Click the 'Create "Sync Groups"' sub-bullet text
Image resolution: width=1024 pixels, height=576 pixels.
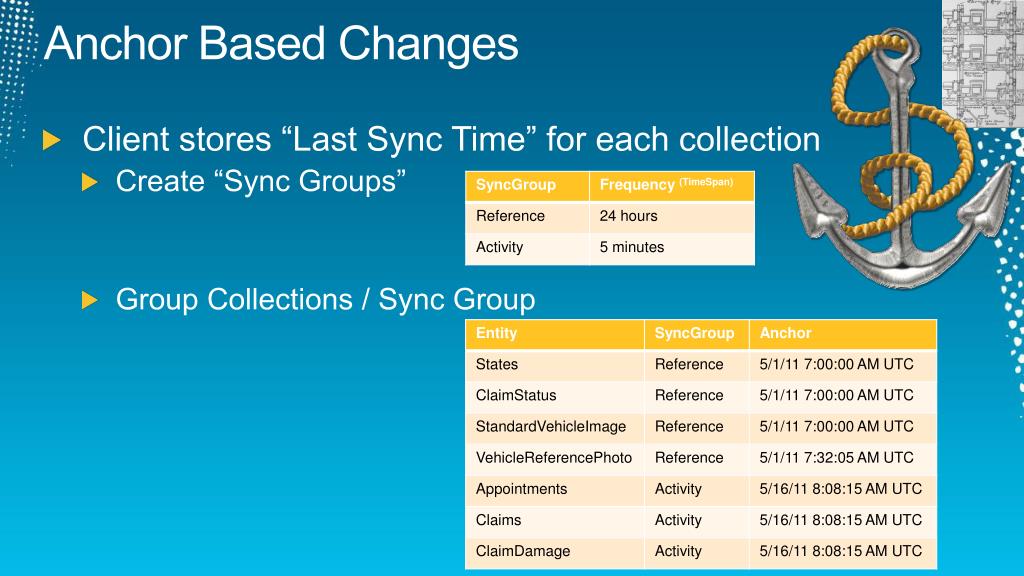[x=261, y=181]
